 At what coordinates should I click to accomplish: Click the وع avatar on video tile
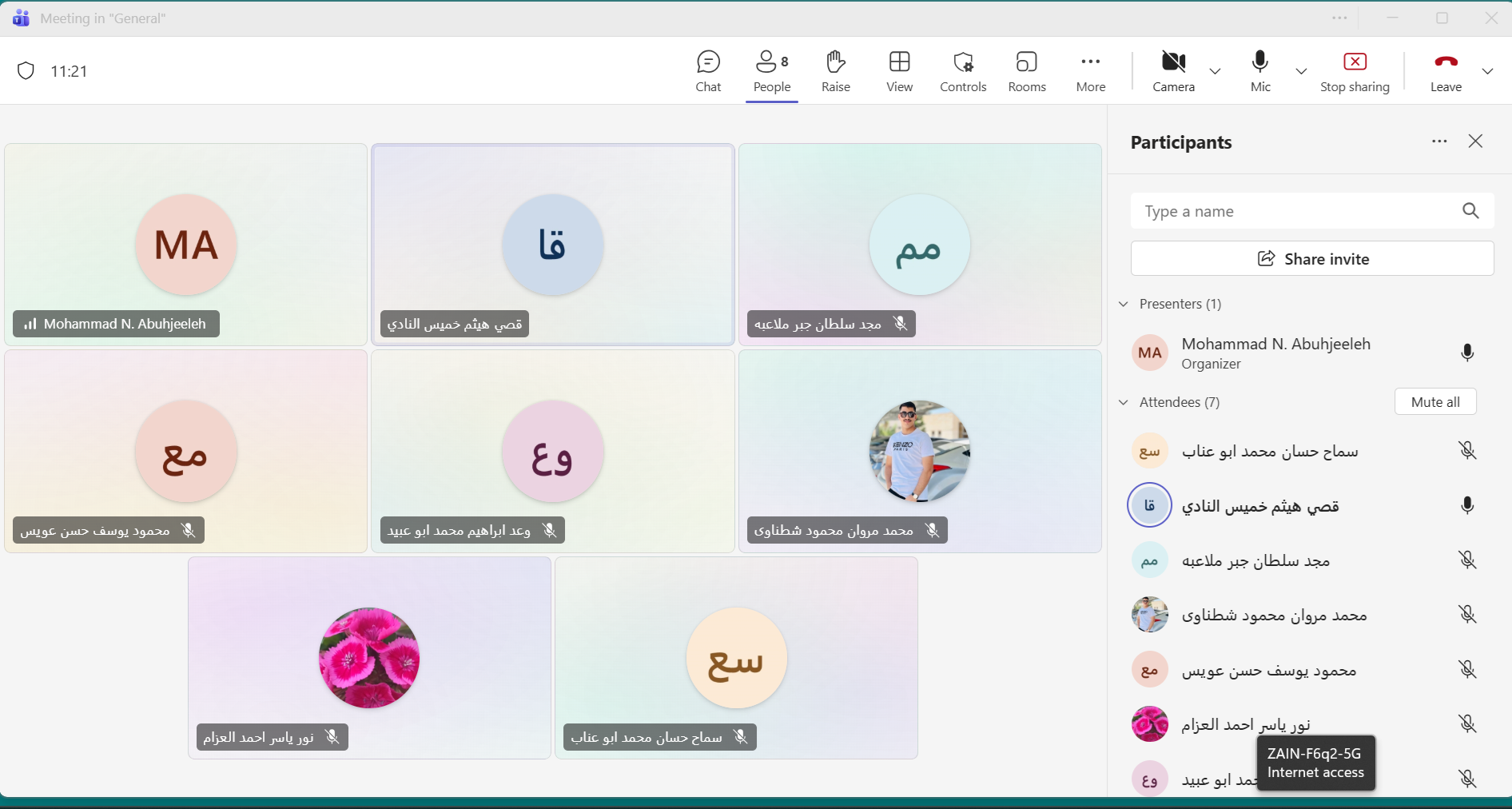click(552, 452)
